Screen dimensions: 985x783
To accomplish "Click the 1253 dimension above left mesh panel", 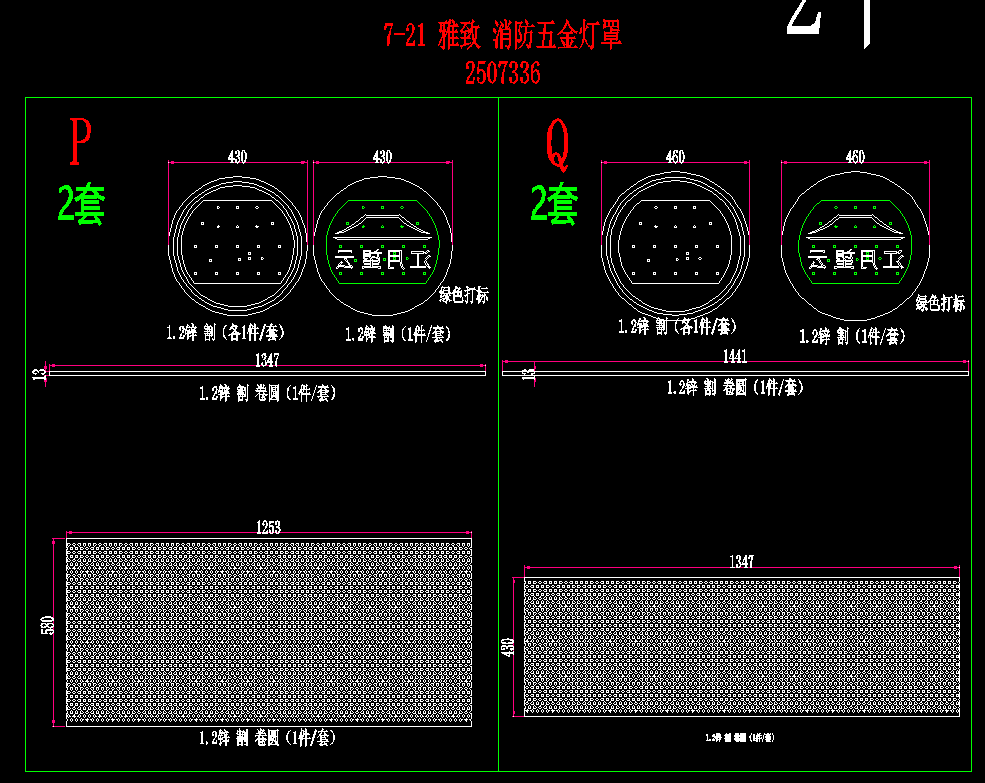I will [x=267, y=527].
